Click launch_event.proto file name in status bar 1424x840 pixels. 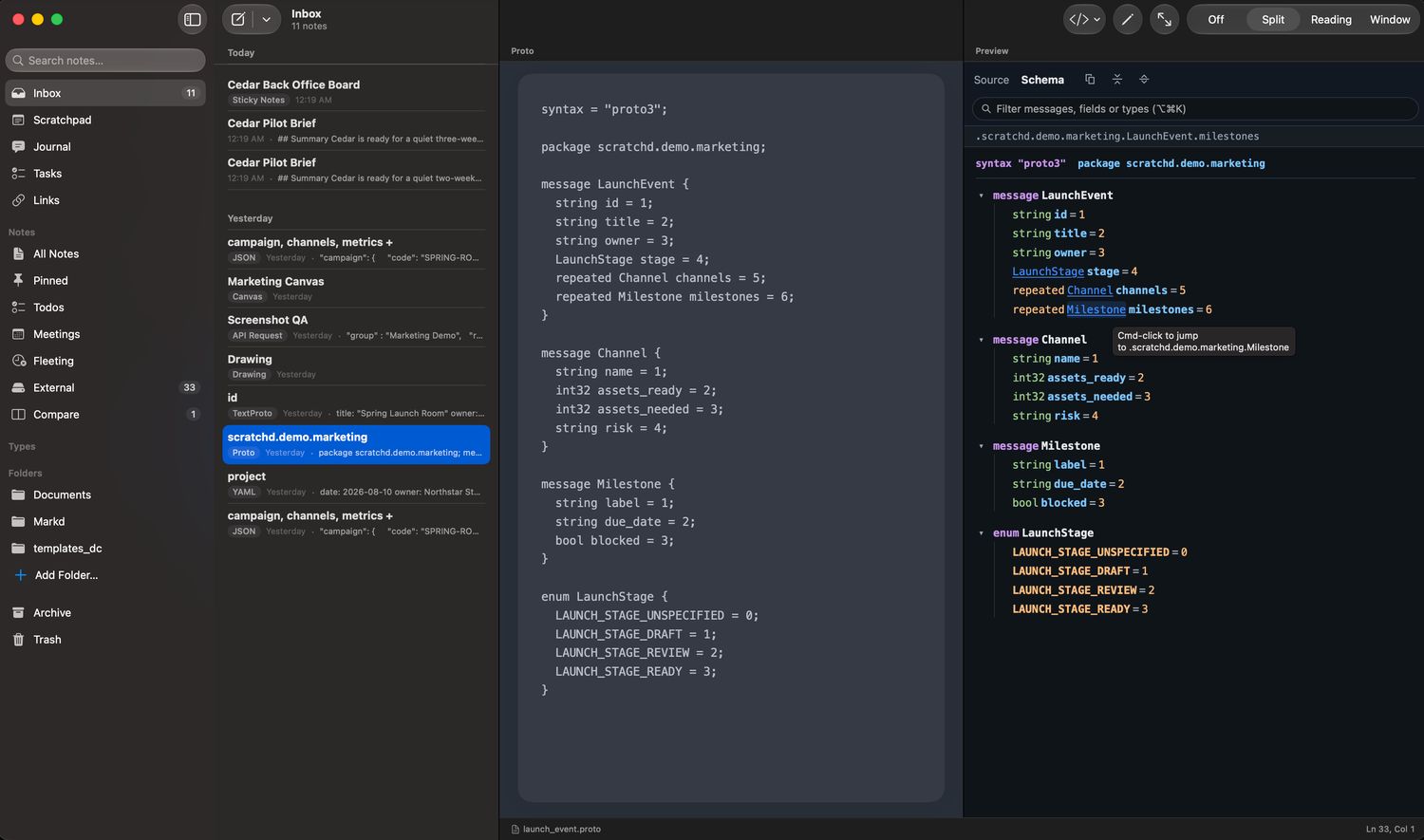pos(562,829)
